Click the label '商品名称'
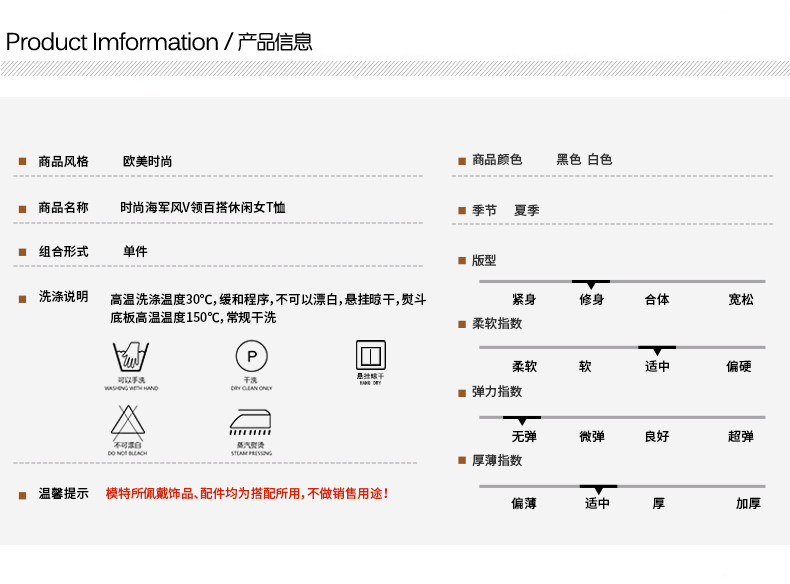This screenshot has height=584, width=790. [63, 208]
